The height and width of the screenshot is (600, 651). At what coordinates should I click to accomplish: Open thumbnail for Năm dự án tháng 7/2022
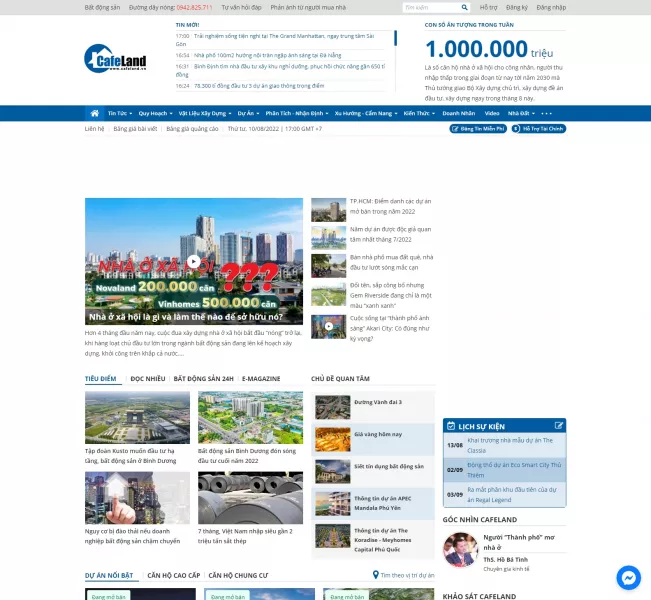coord(328,238)
